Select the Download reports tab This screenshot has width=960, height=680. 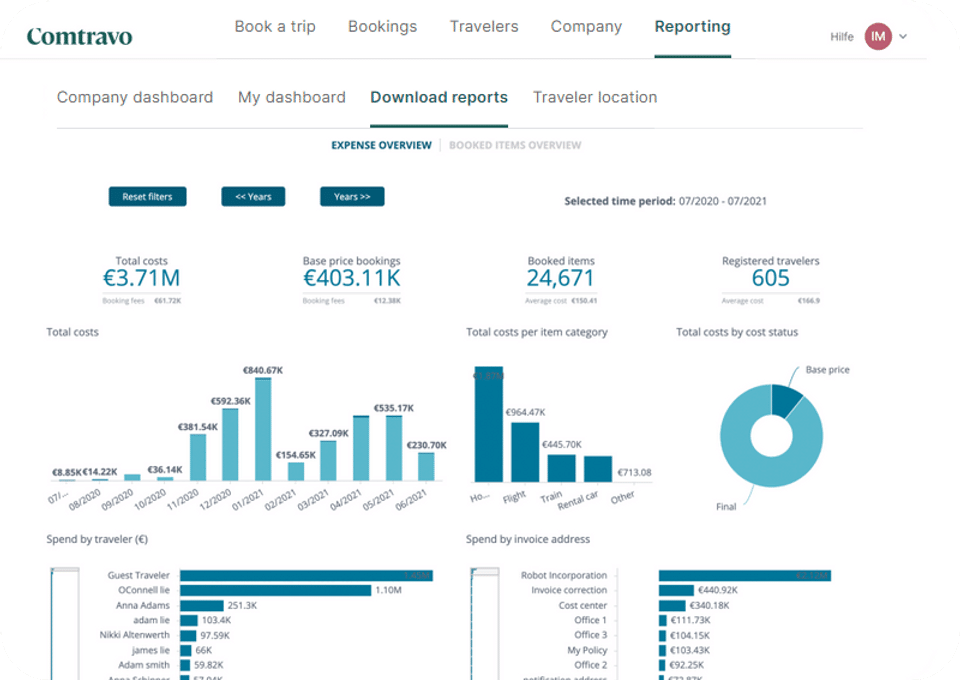[x=439, y=97]
